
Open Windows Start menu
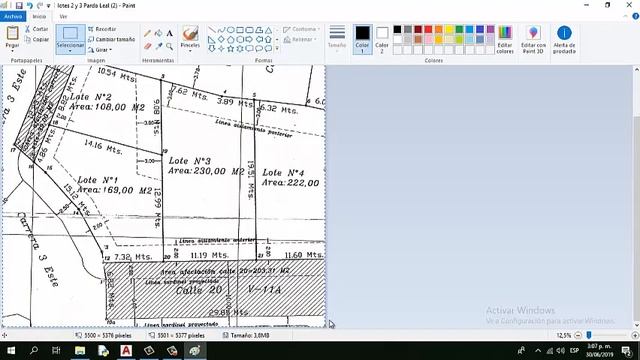tap(11, 351)
